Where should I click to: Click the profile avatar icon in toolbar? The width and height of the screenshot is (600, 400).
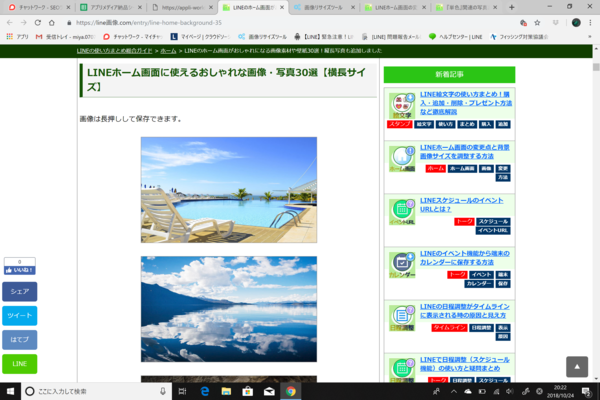pos(576,23)
